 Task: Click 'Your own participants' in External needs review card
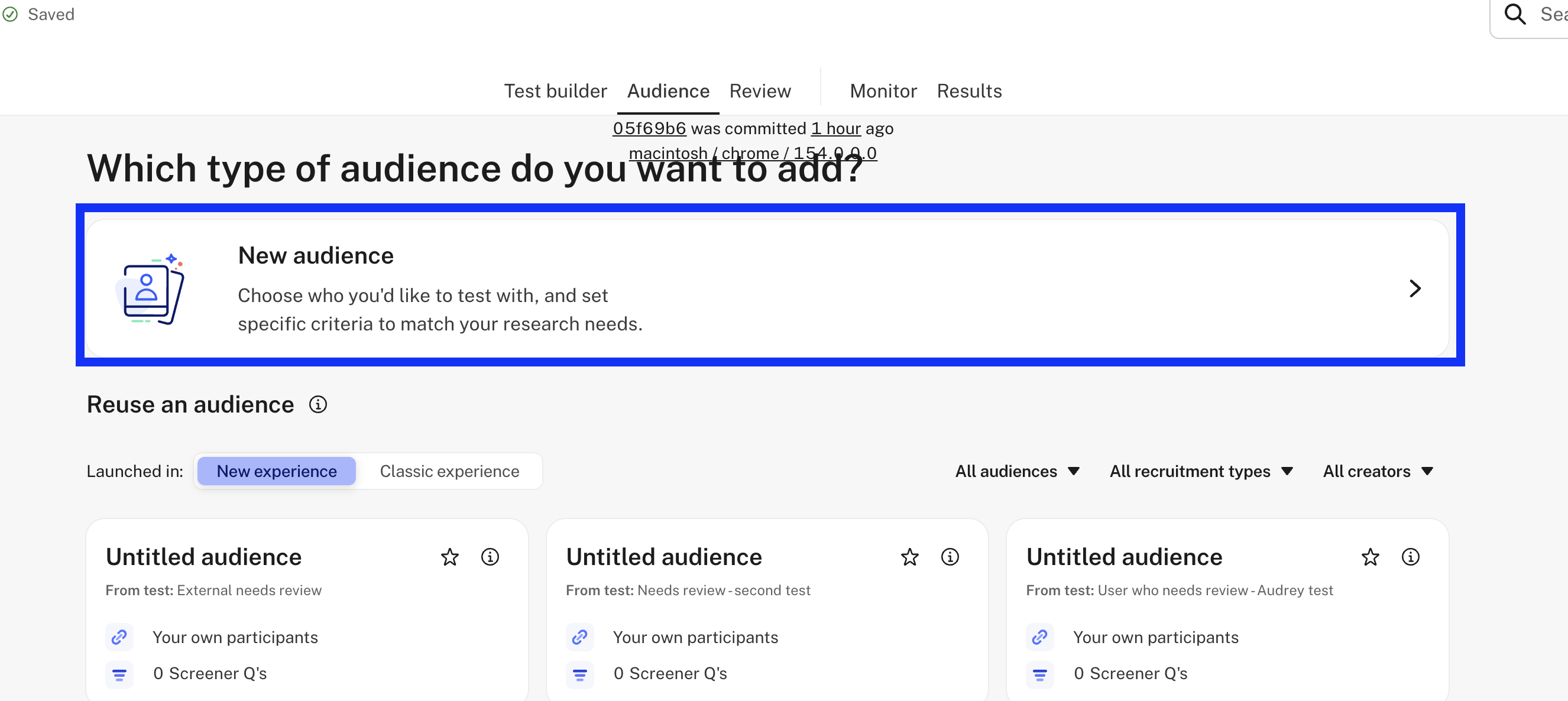pyautogui.click(x=235, y=637)
